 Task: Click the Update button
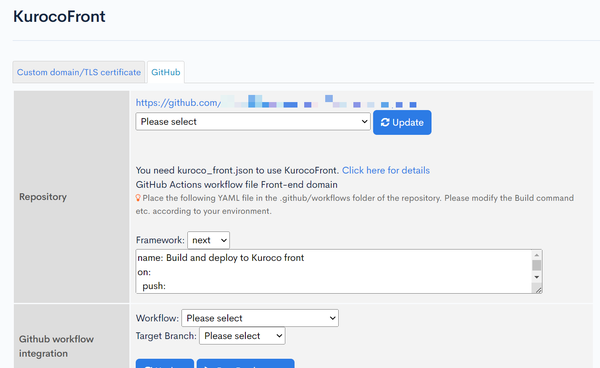(x=402, y=122)
